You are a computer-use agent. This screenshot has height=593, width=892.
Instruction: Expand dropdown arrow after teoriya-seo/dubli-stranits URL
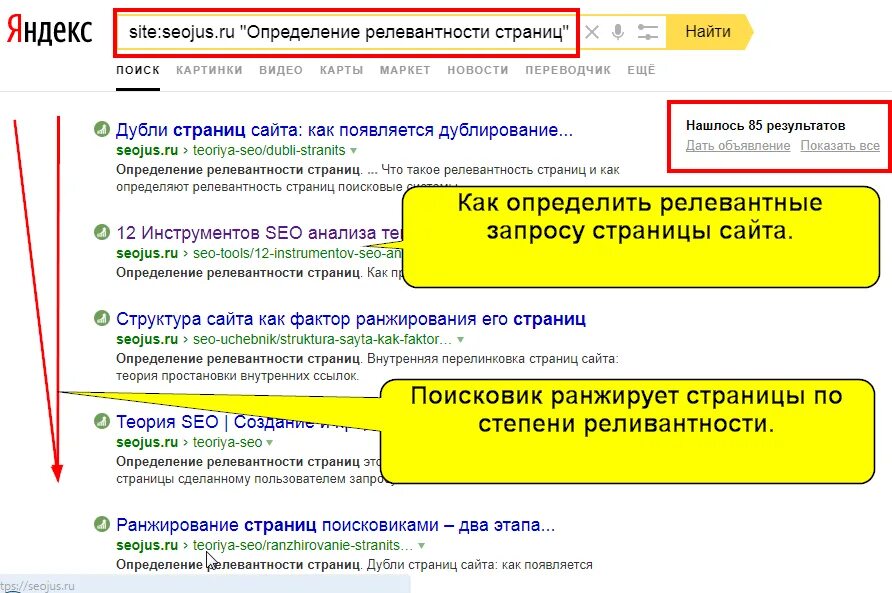pos(353,151)
